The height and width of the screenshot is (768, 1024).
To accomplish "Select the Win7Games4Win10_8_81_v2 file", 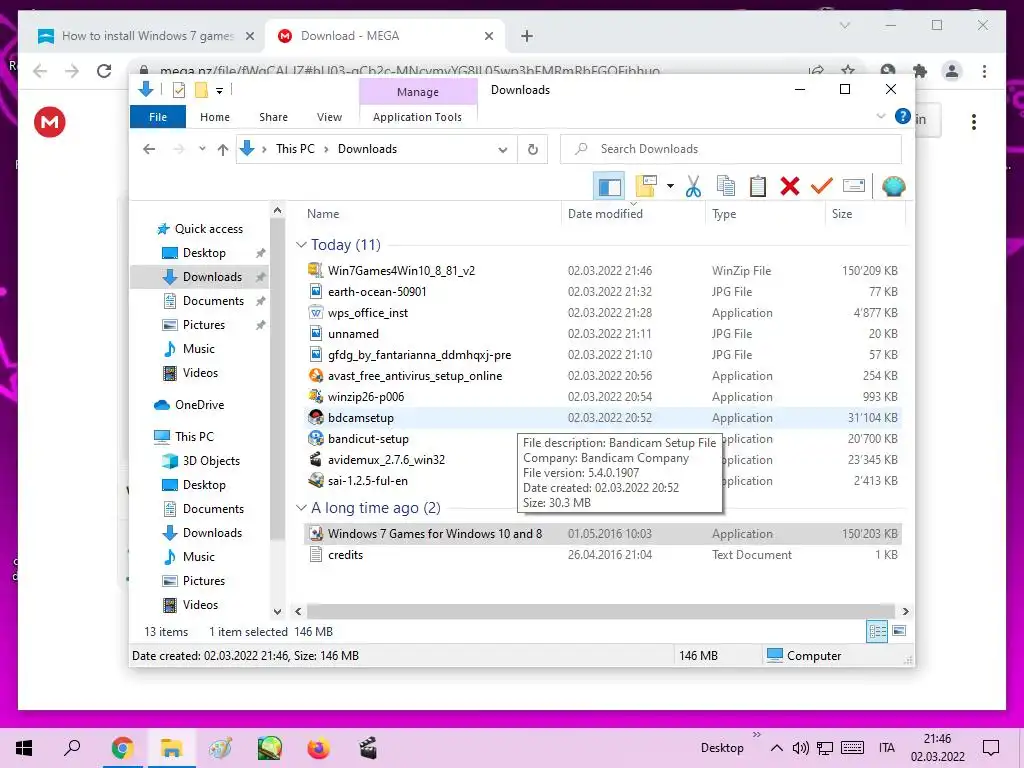I will [603, 270].
